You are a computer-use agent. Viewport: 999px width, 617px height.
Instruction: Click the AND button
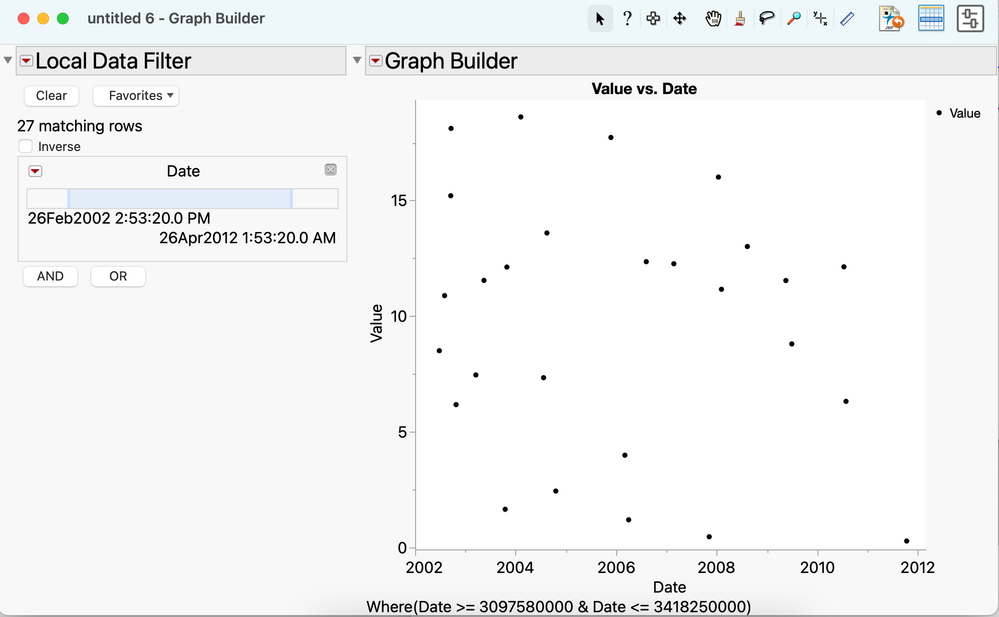[50, 276]
